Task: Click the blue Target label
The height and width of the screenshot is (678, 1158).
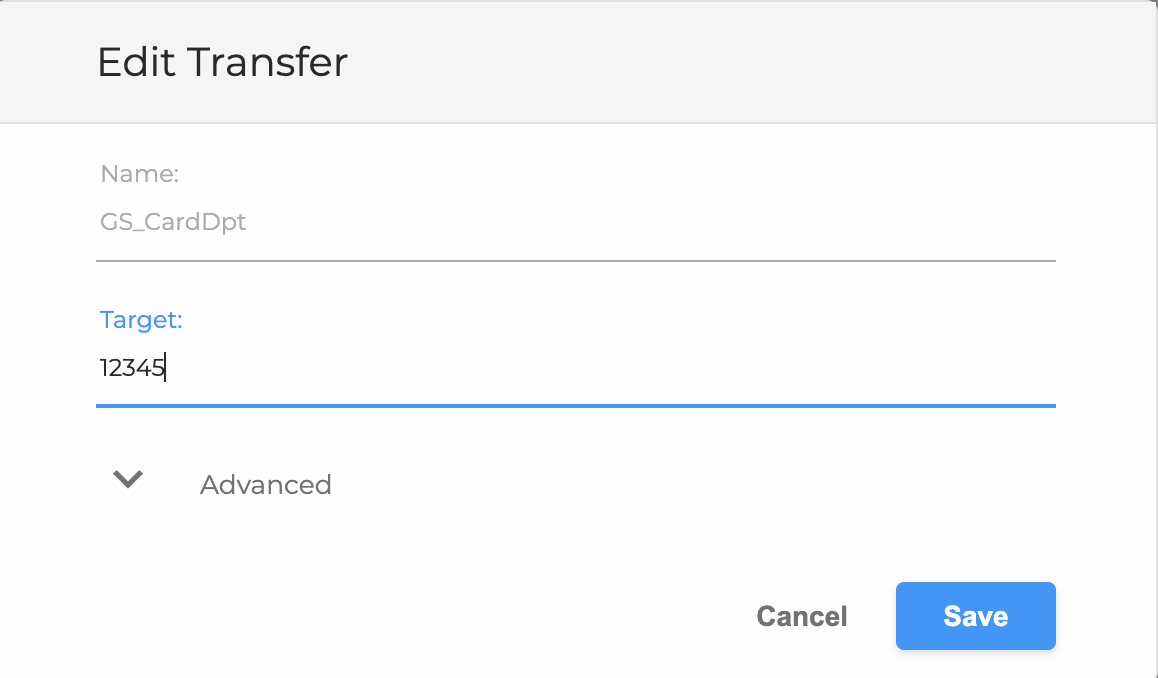Action: (141, 320)
